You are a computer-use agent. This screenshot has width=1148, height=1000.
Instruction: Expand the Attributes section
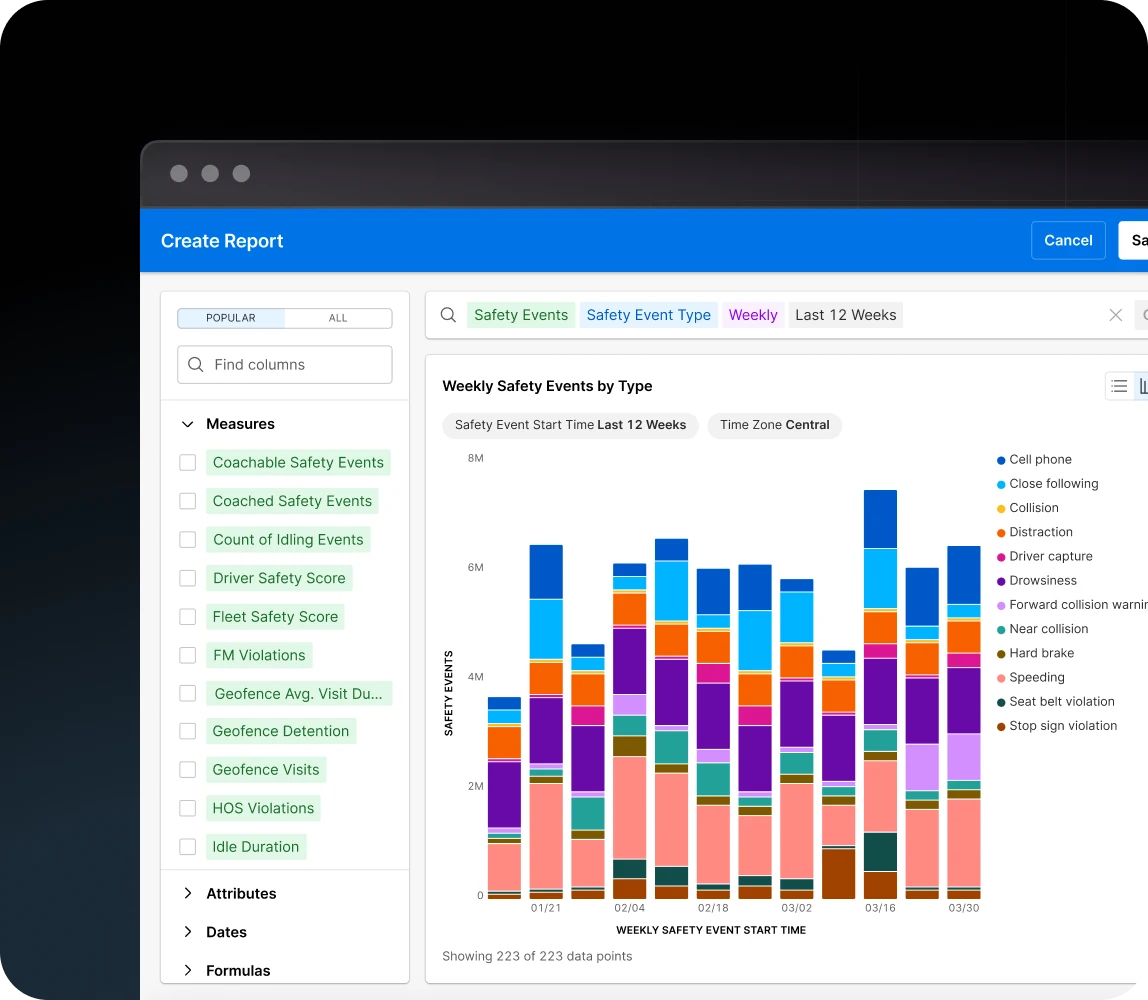click(187, 893)
